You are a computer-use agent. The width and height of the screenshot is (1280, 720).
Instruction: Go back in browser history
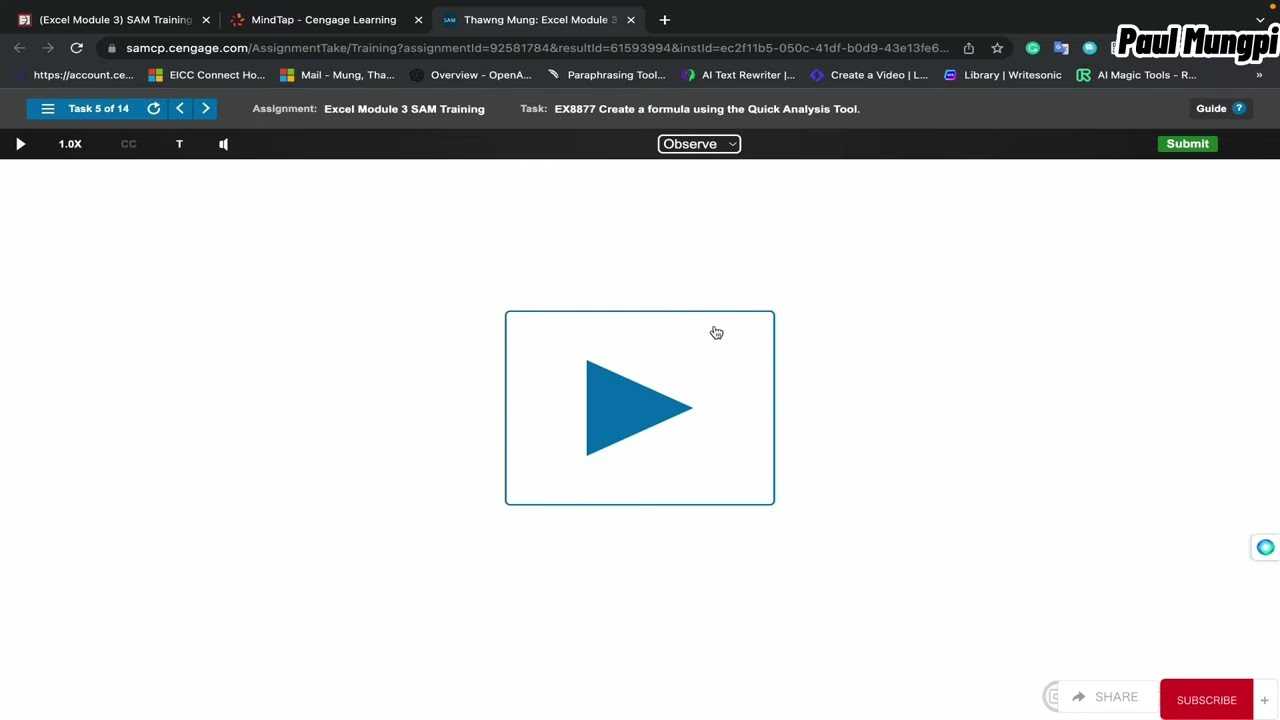tap(20, 48)
